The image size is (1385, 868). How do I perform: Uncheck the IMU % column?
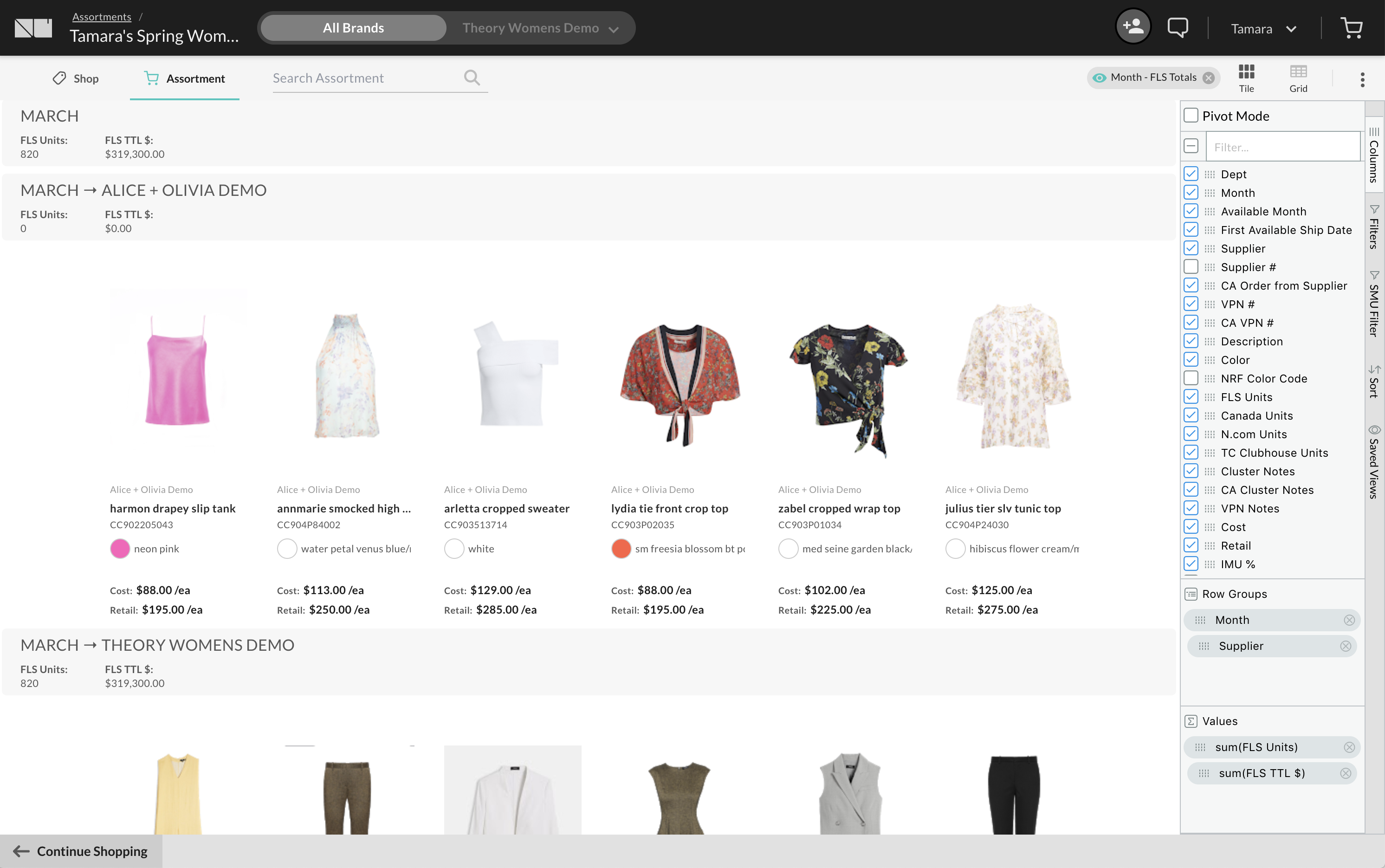tap(1191, 564)
